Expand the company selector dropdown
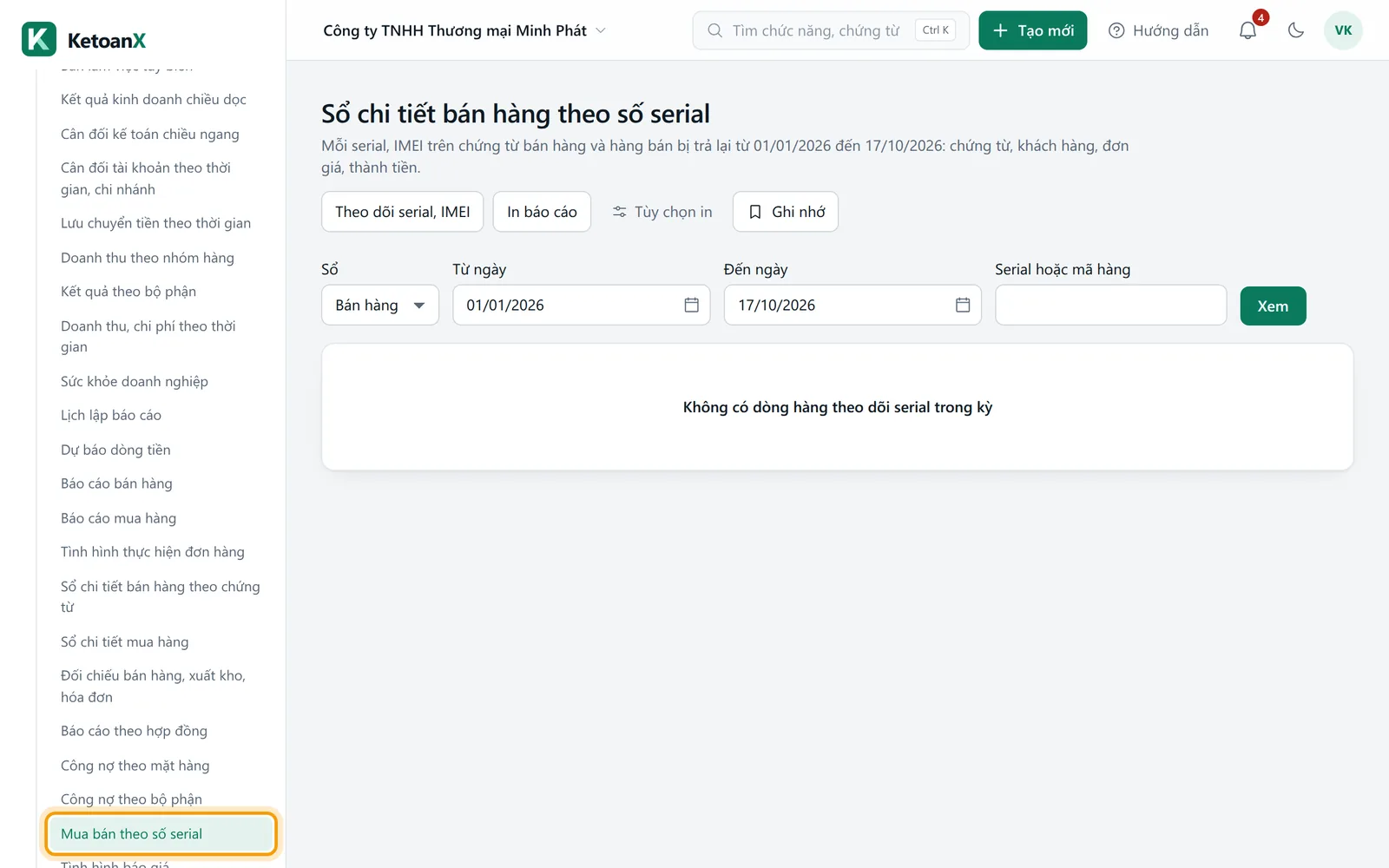 coord(464,30)
